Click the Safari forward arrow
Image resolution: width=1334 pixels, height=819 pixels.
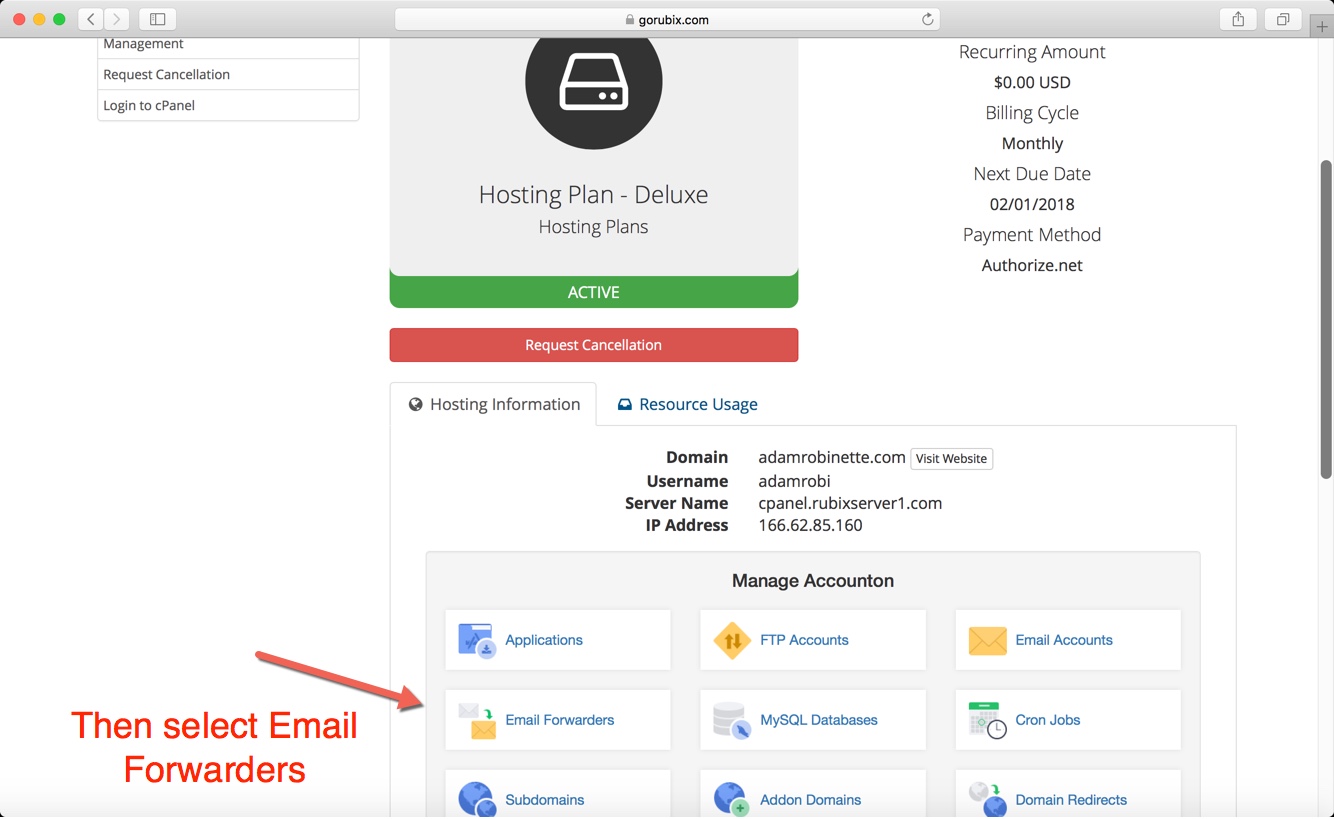117,19
